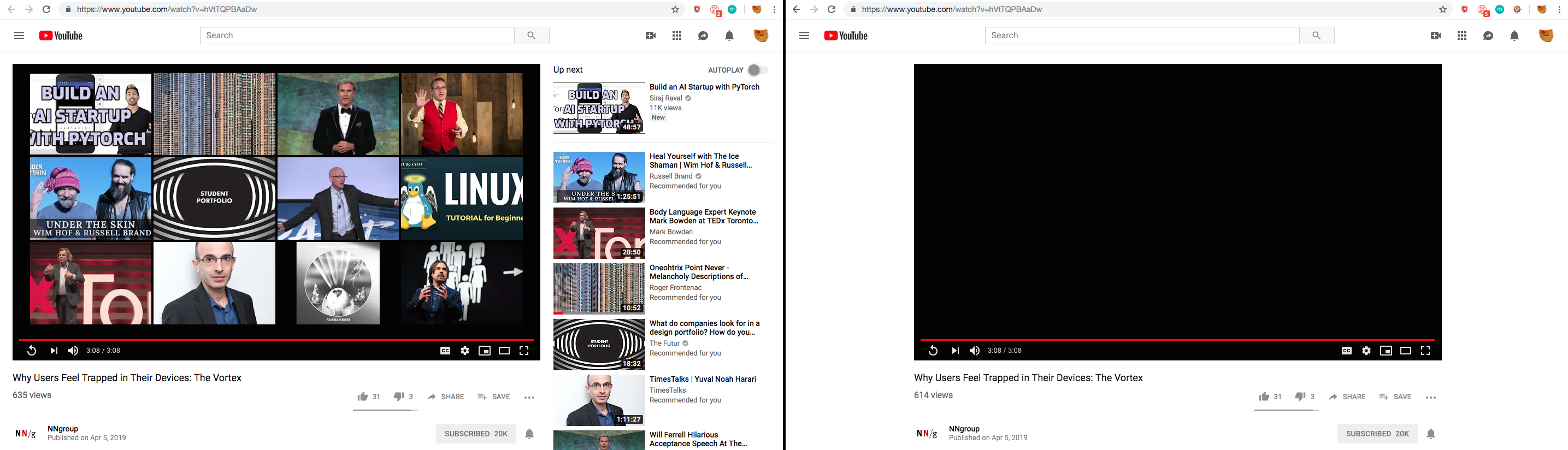Skip to next video in right player
This screenshot has width=1568, height=450.
click(955, 350)
